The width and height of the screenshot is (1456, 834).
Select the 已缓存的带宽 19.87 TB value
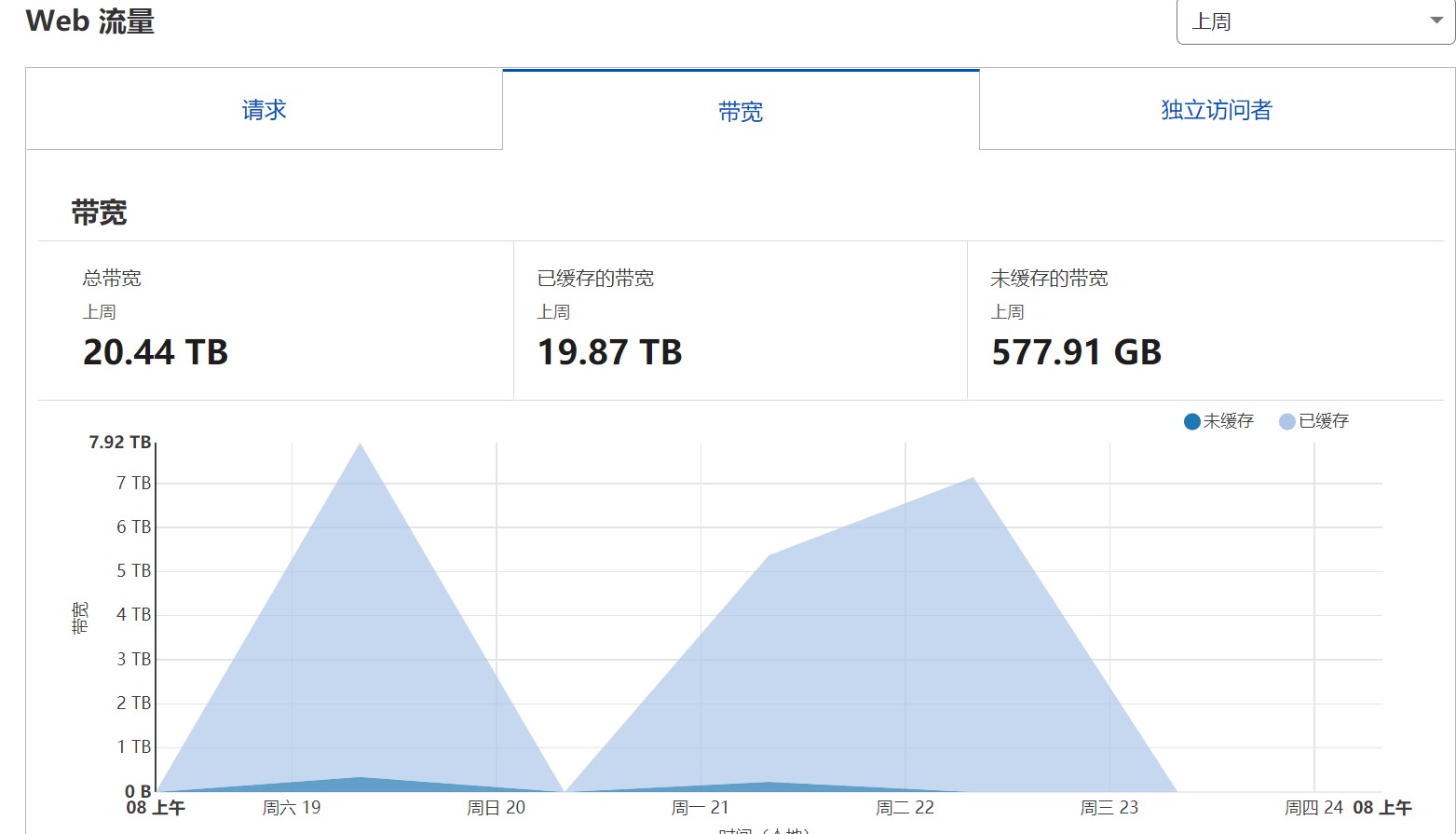click(609, 352)
